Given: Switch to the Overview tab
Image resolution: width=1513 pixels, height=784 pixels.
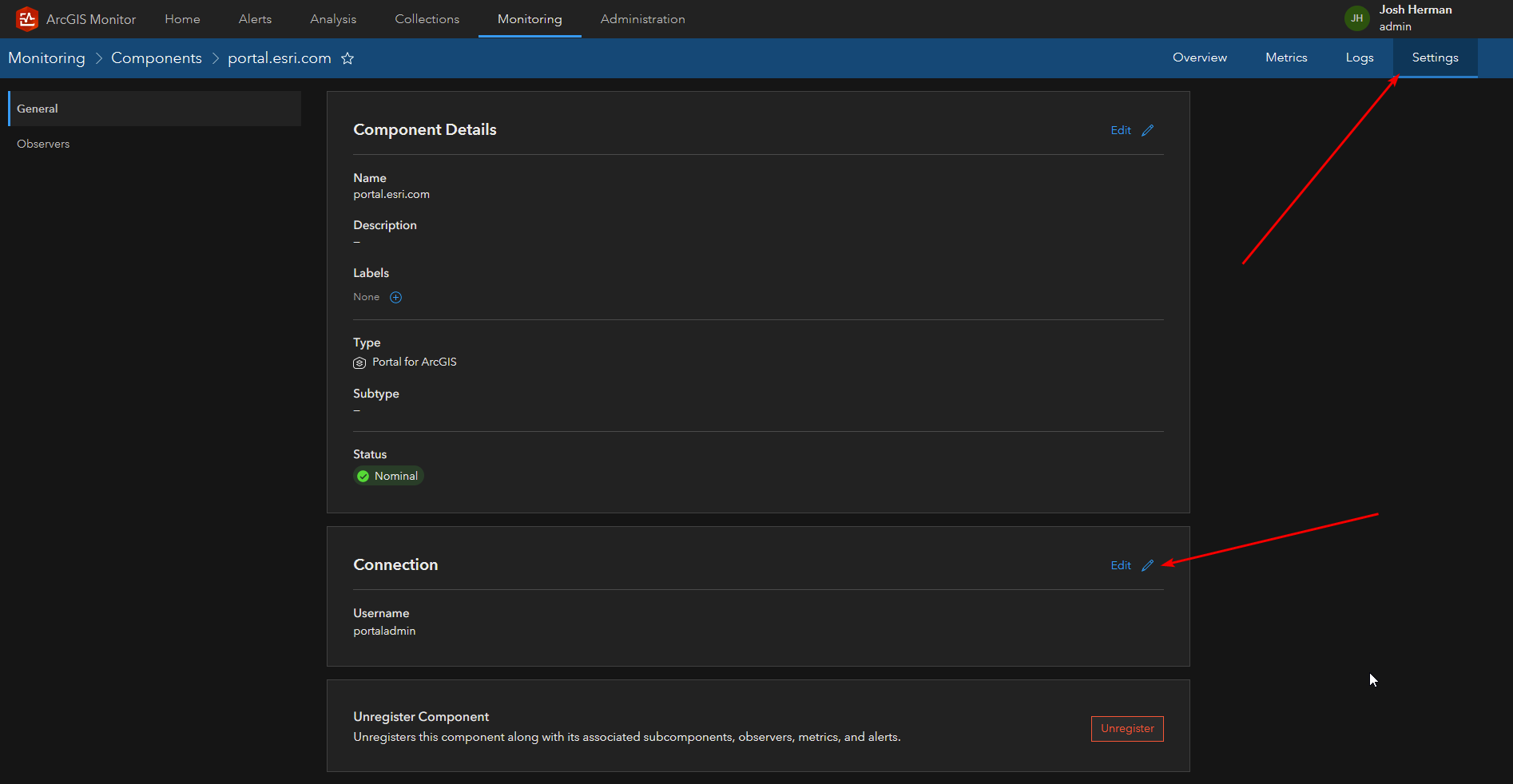Looking at the screenshot, I should (1199, 57).
